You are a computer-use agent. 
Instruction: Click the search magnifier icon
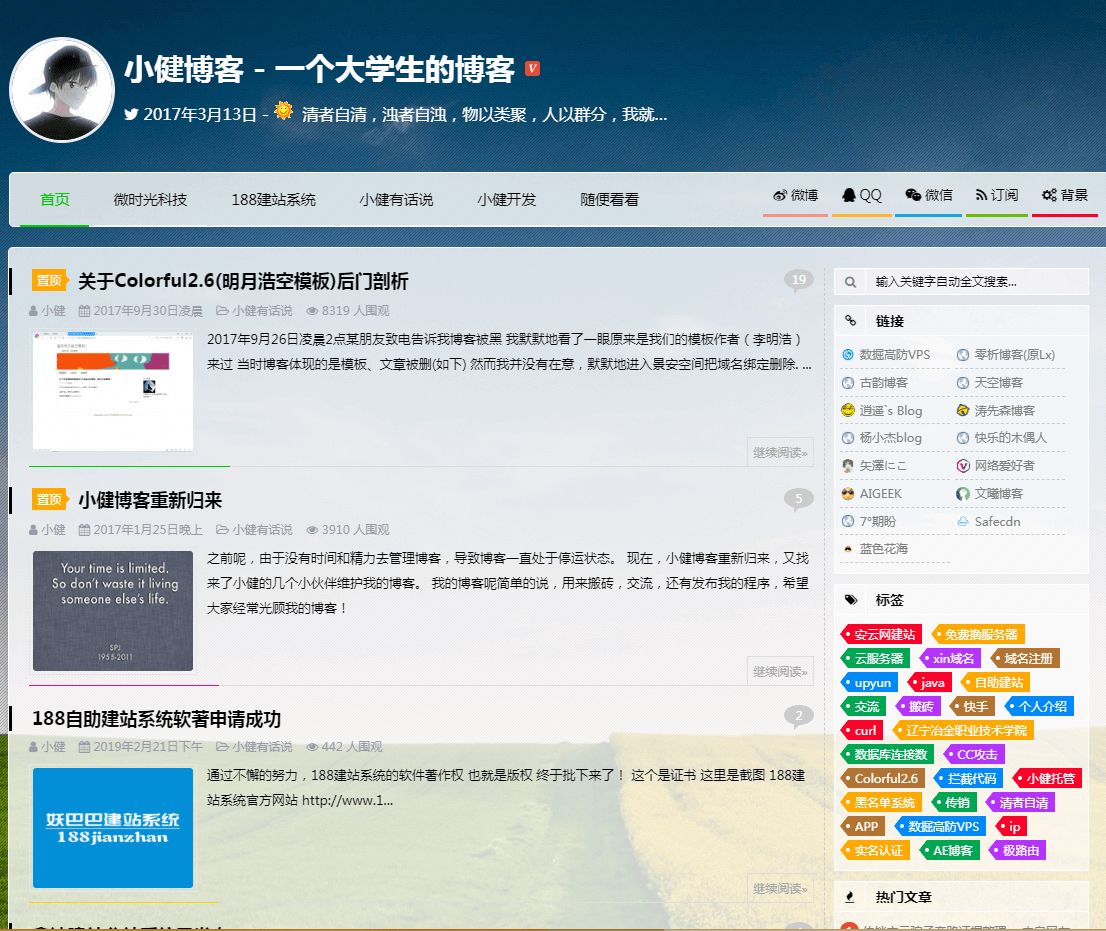pyautogui.click(x=850, y=282)
